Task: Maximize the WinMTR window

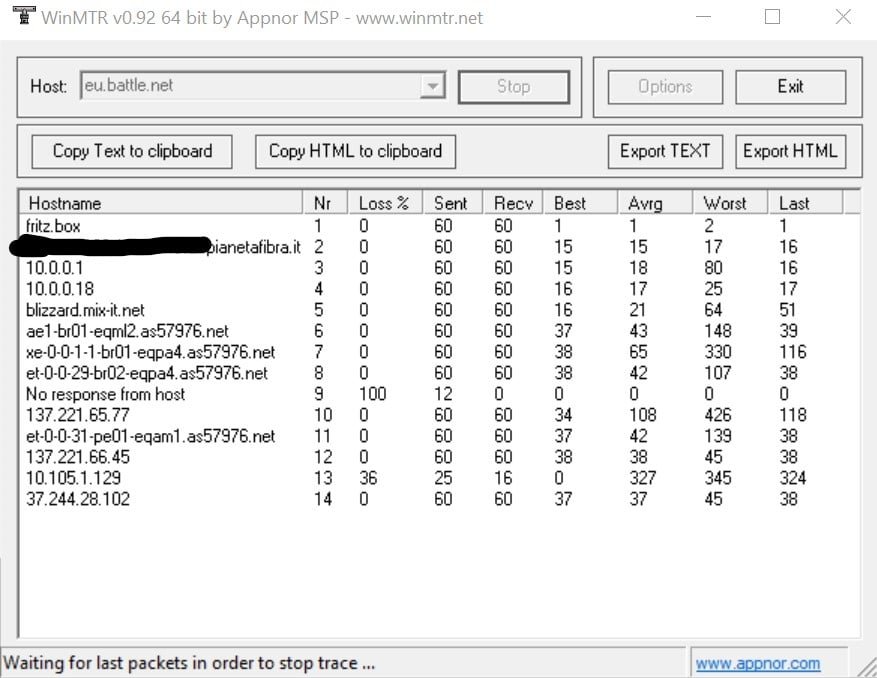Action: (x=772, y=17)
